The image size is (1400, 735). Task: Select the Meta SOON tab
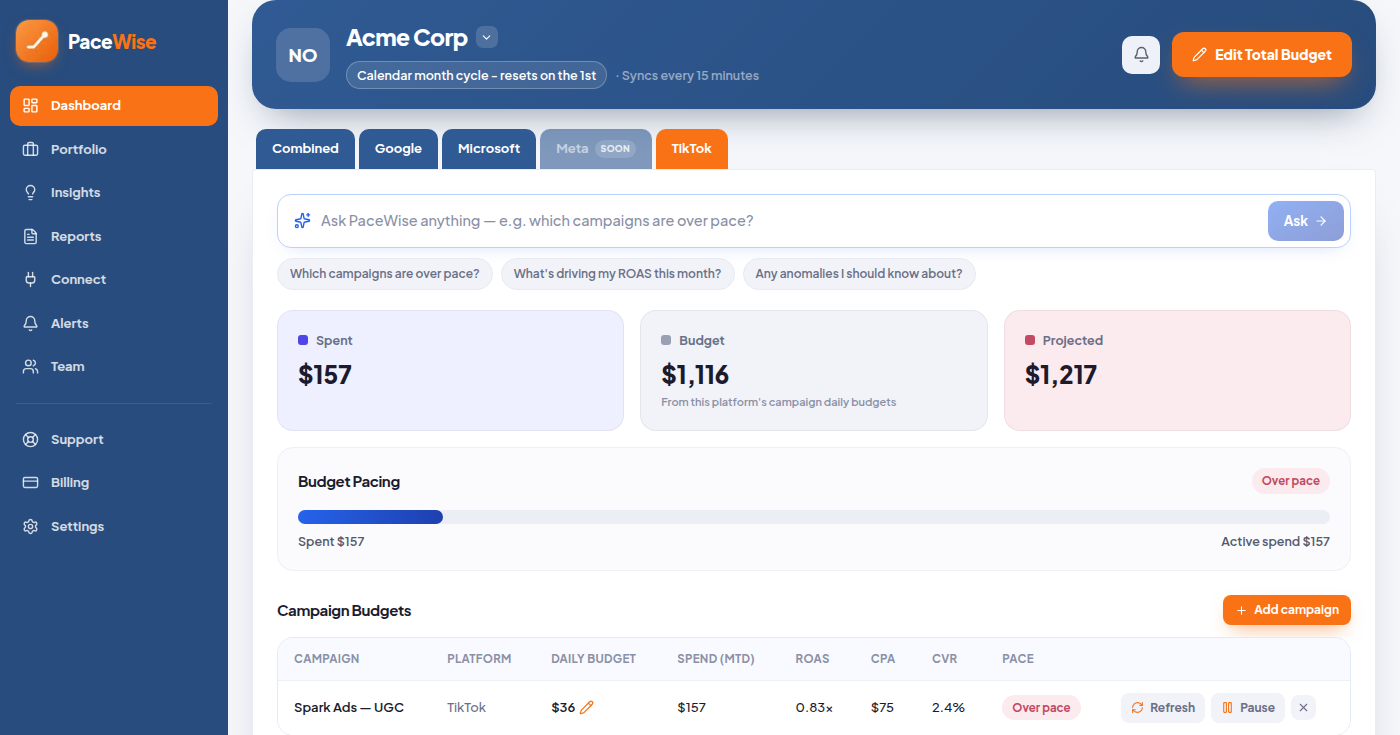point(596,149)
